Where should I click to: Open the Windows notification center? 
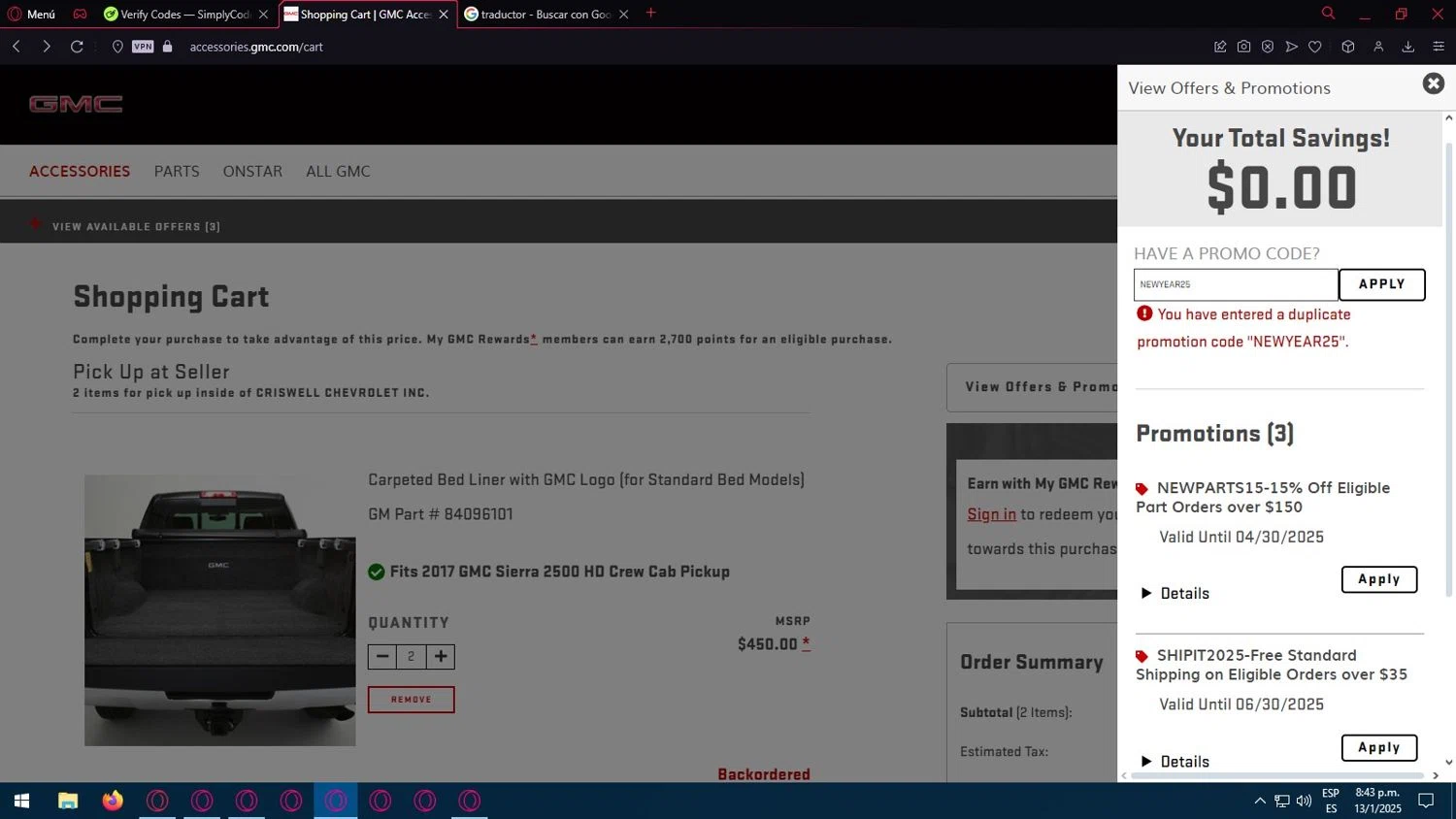click(x=1426, y=801)
